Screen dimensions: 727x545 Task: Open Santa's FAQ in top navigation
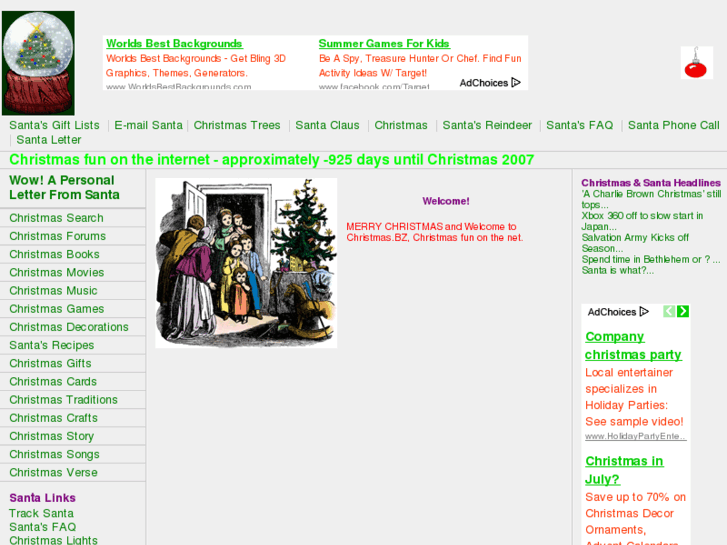(x=580, y=125)
